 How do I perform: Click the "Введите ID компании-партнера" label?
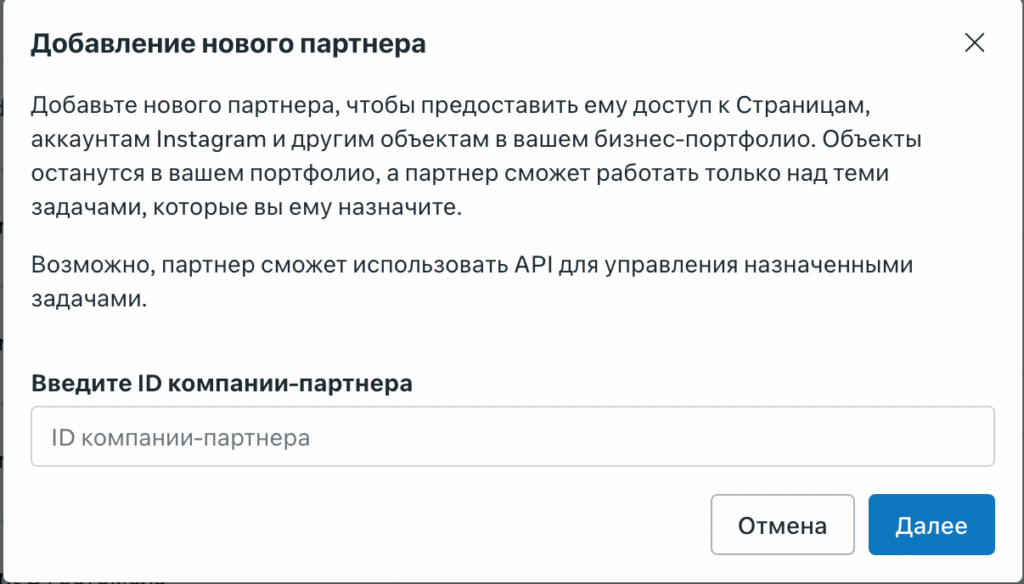coord(222,384)
